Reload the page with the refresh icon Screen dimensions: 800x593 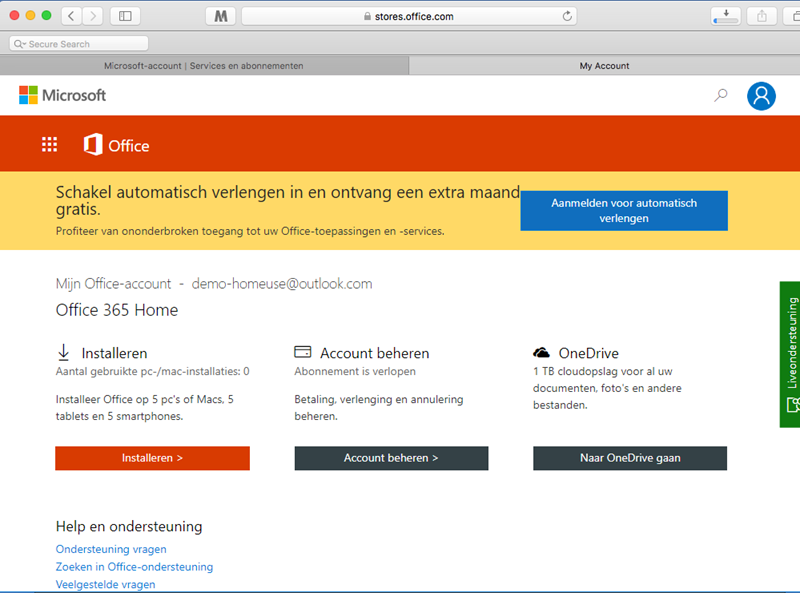point(568,16)
